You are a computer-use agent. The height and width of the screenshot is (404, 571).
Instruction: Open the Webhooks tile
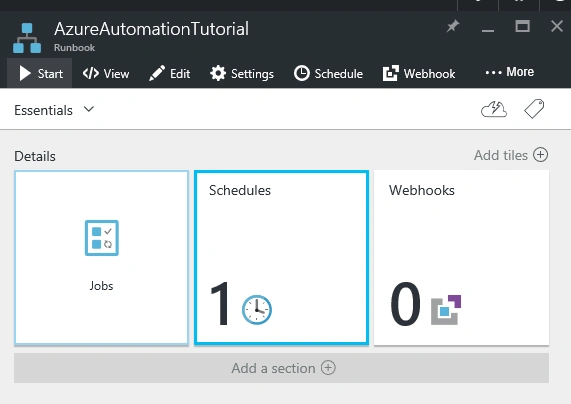pyautogui.click(x=461, y=258)
